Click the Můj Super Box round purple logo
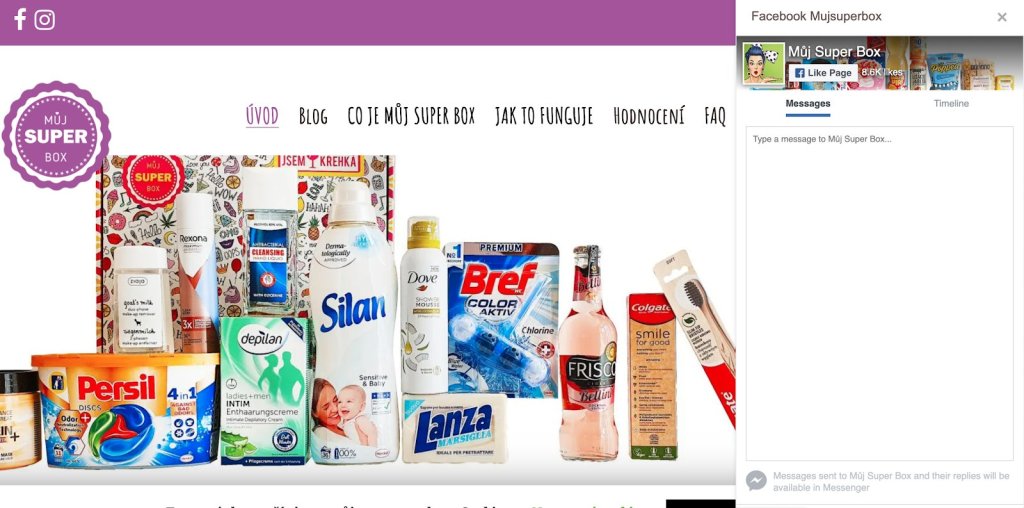1024x508 pixels. click(56, 135)
